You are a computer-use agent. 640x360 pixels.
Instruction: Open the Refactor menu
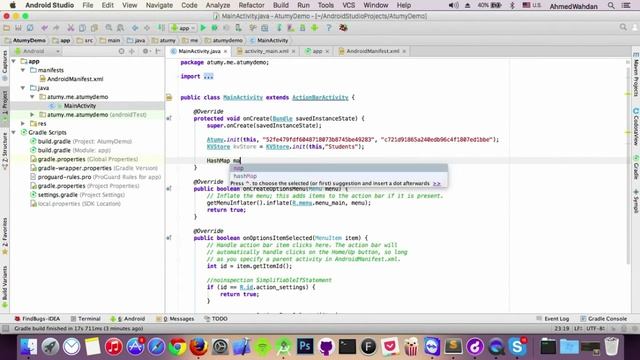pyautogui.click(x=251, y=5)
